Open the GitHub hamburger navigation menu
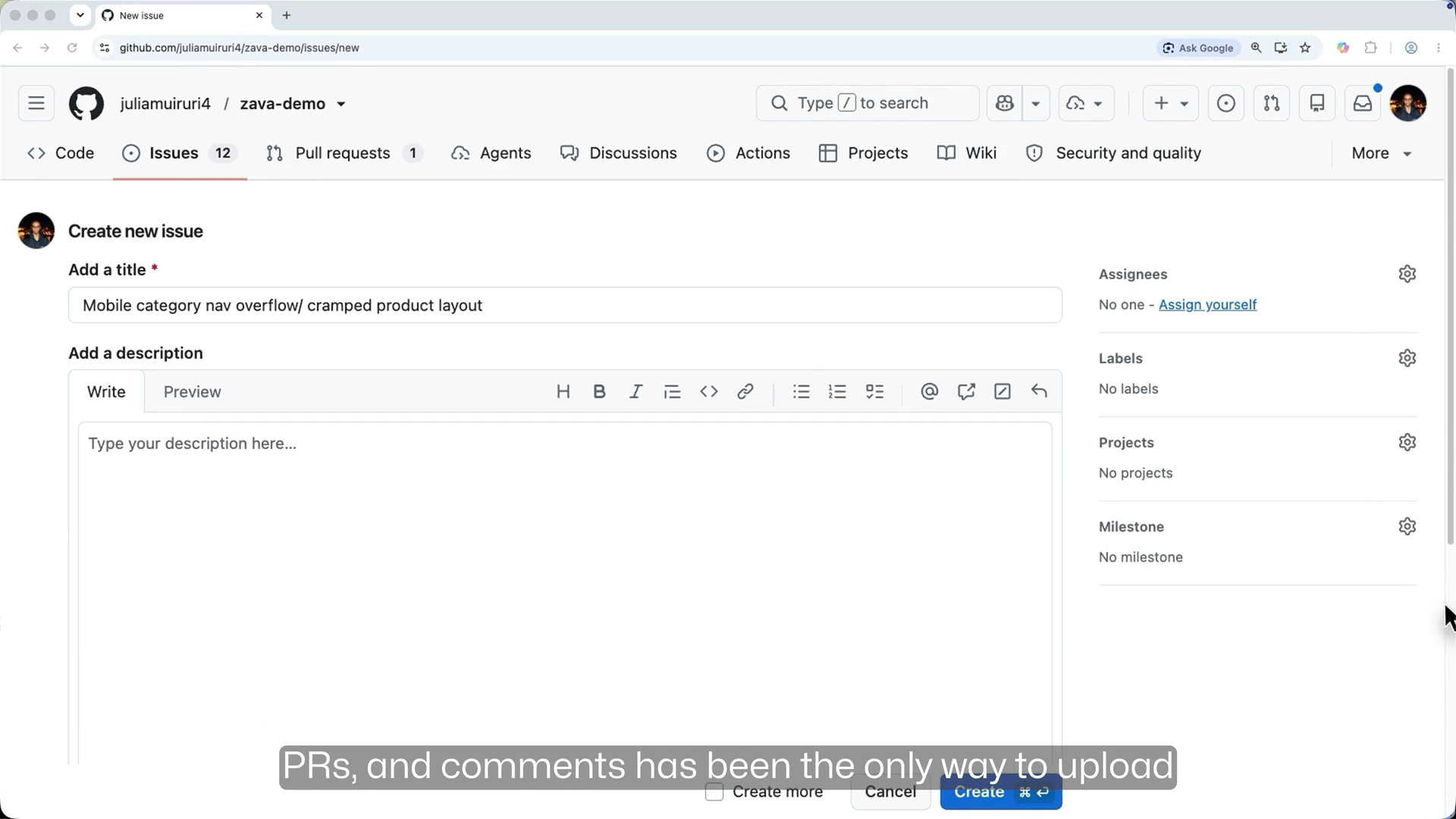This screenshot has height=819, width=1456. (36, 103)
